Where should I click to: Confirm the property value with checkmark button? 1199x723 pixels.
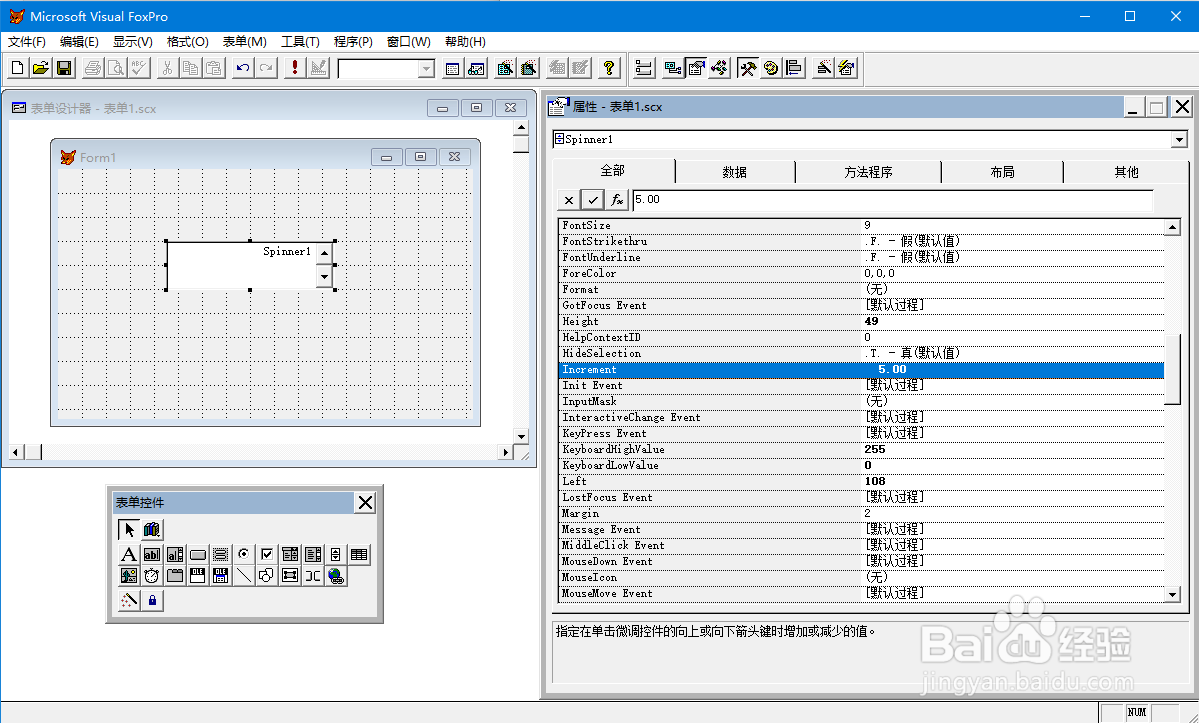pos(593,199)
